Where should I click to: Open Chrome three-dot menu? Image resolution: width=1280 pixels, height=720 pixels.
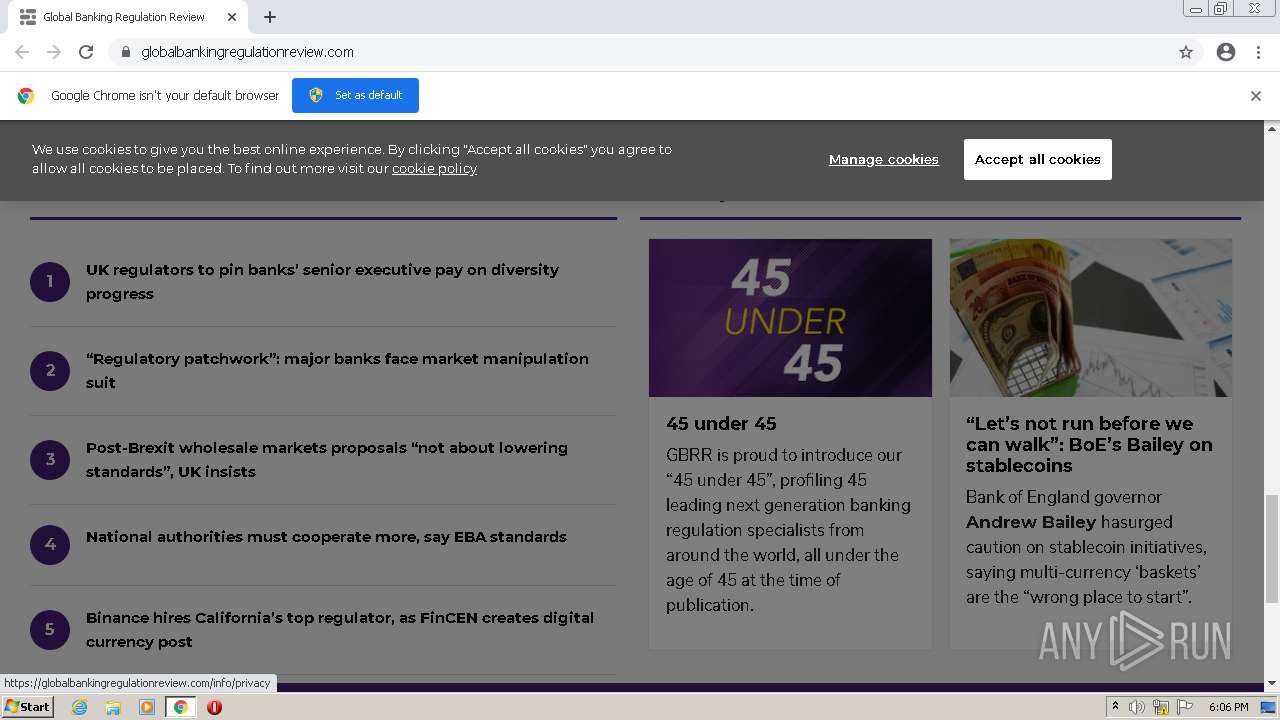[1258, 52]
